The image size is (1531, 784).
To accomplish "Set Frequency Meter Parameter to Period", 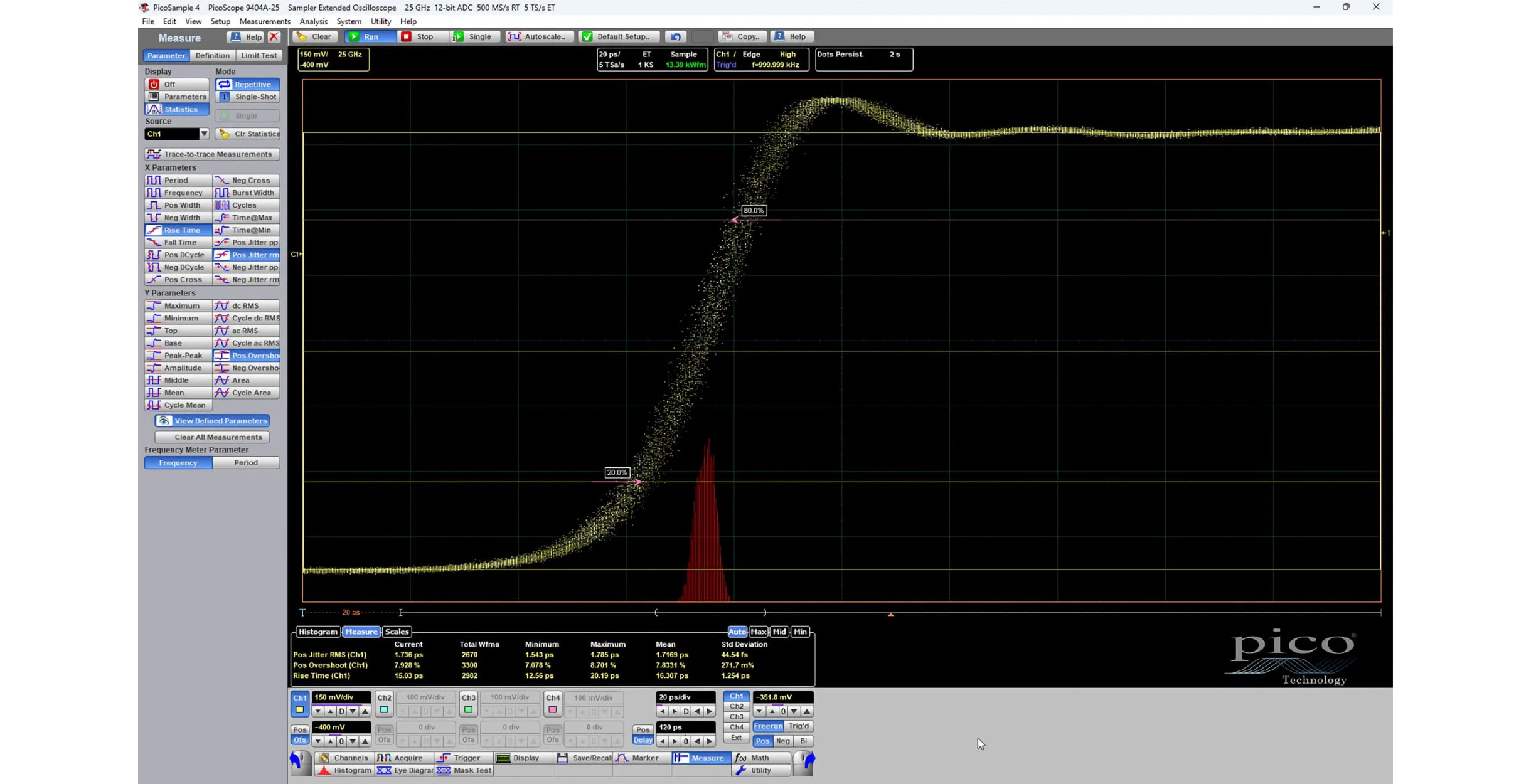I will tap(246, 463).
